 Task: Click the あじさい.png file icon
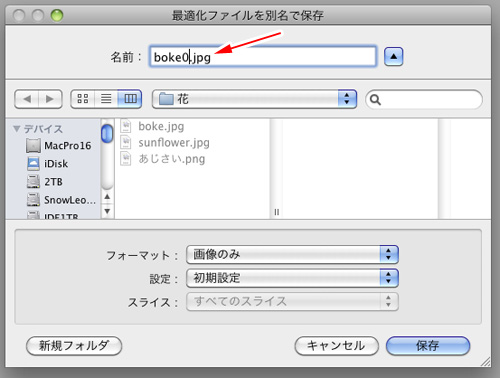coord(126,159)
